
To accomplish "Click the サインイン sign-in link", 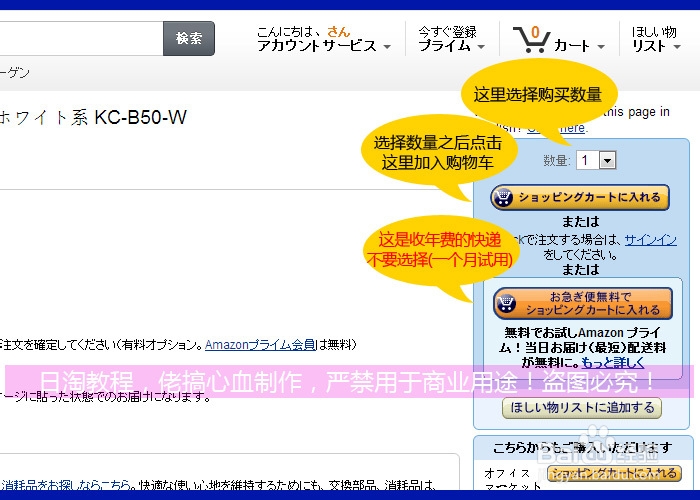I will click(x=650, y=240).
